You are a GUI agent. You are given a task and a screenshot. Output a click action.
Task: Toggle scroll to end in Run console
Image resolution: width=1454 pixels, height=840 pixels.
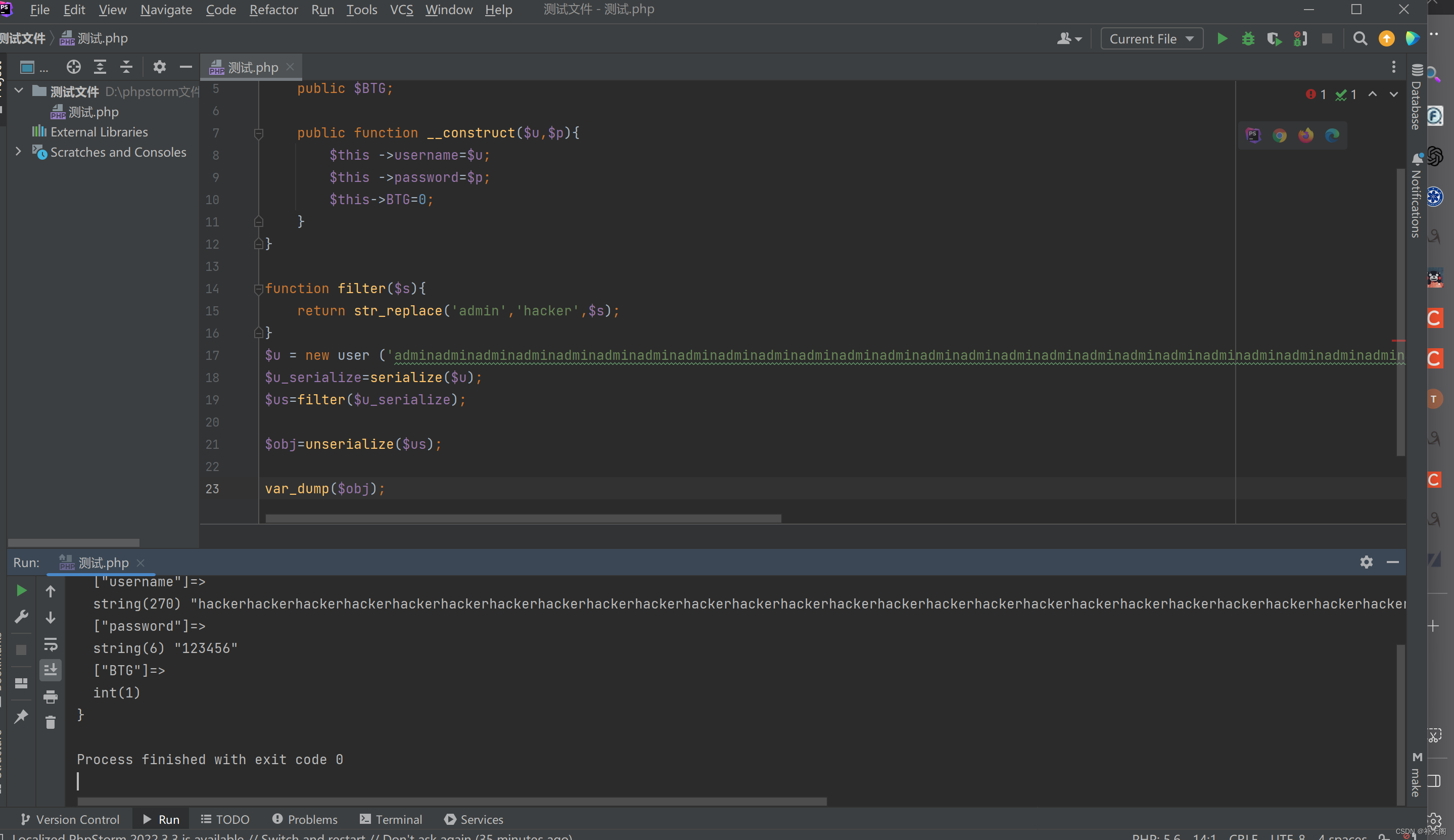[51, 670]
